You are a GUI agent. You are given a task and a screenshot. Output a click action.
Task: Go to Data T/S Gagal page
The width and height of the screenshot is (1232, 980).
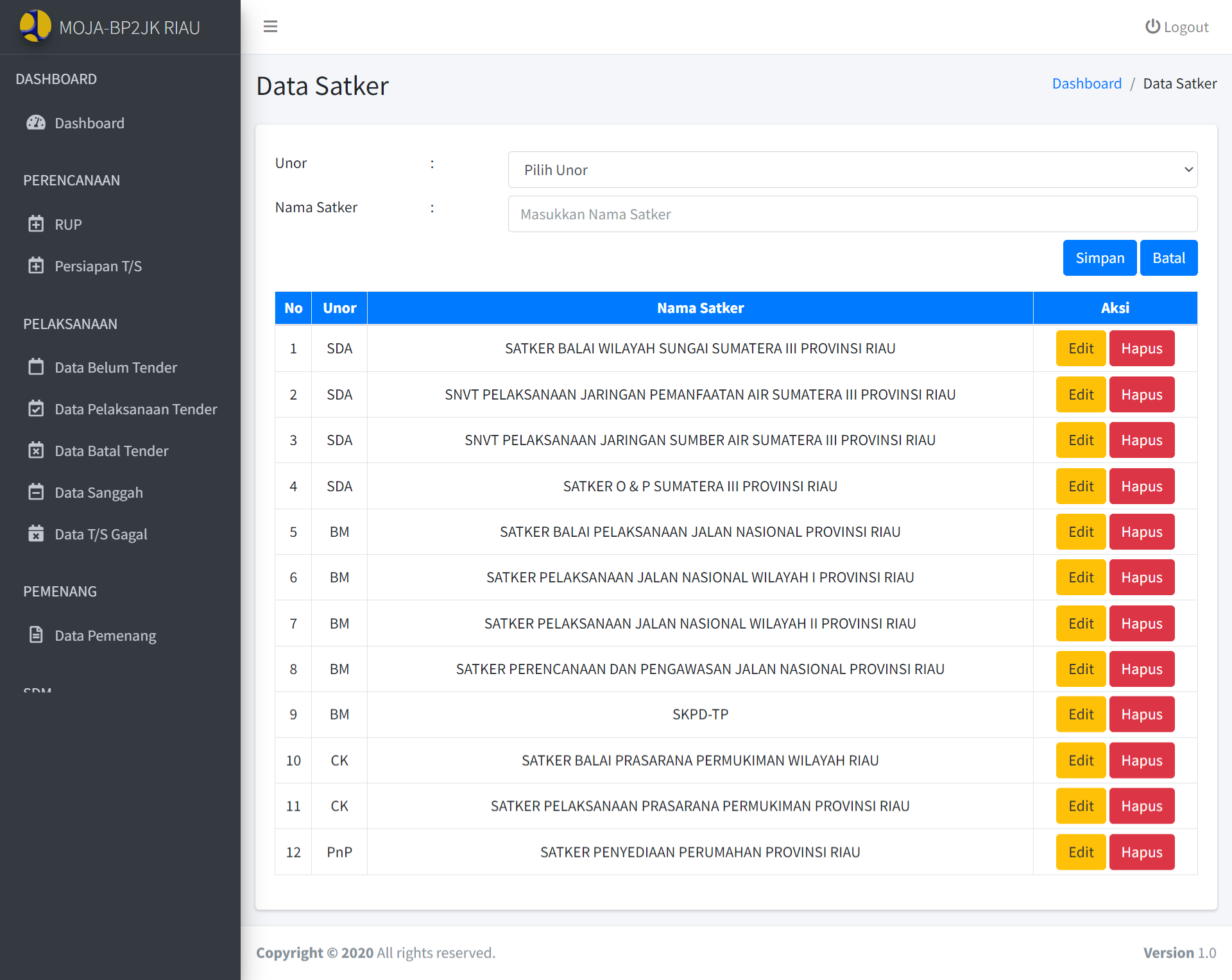[x=101, y=534]
